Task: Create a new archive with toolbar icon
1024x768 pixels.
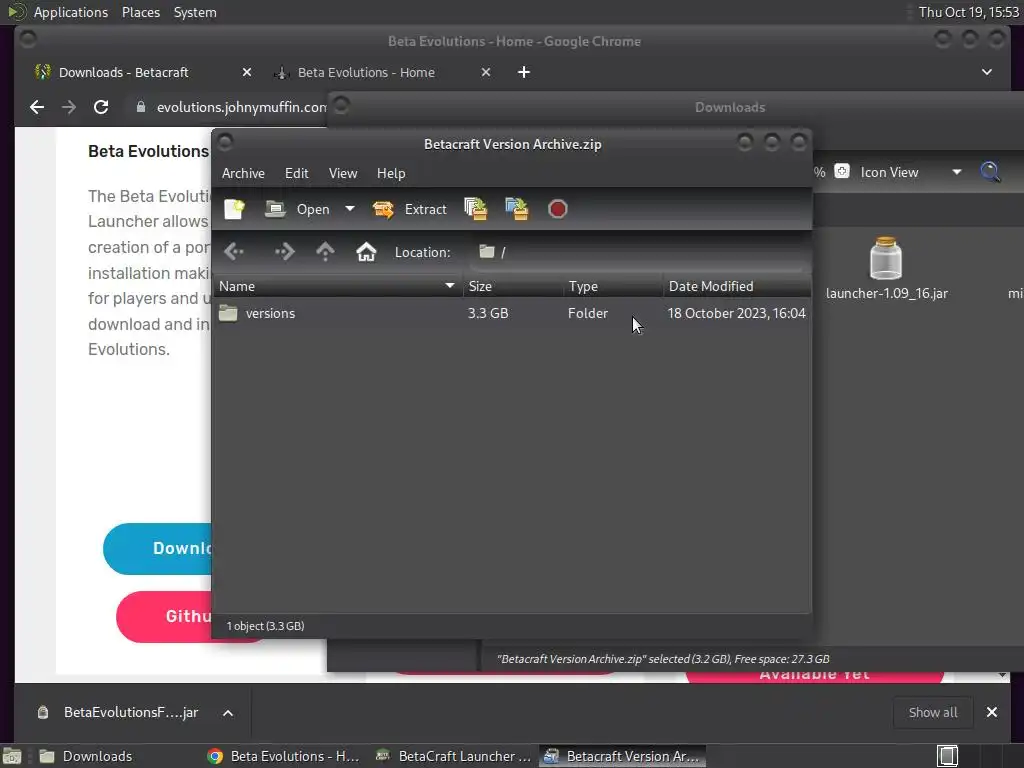Action: pos(234,209)
